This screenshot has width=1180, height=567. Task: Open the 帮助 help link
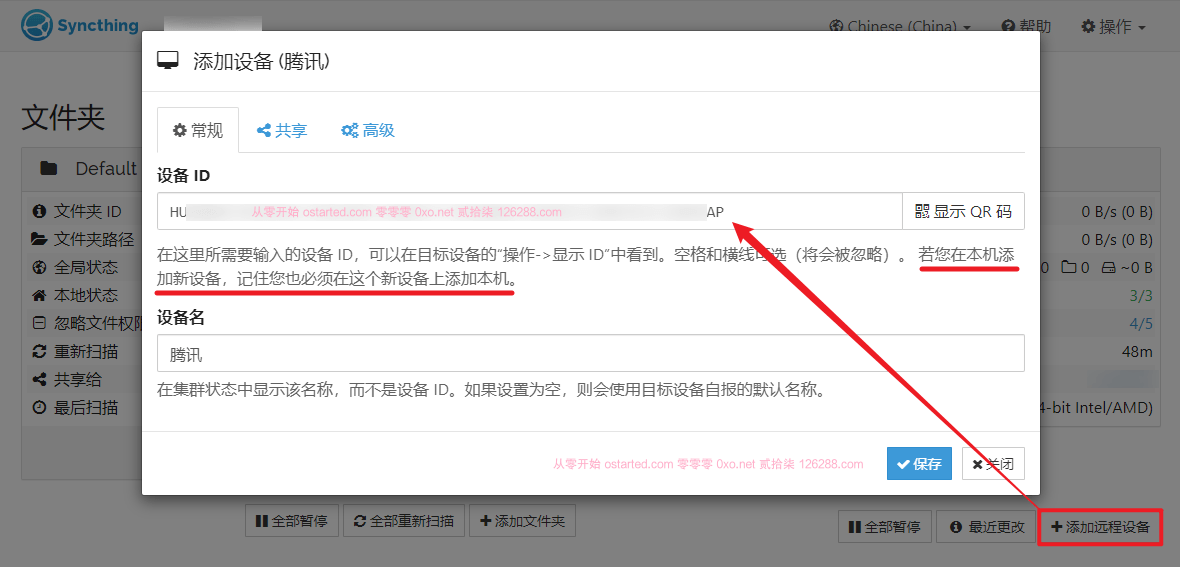pyautogui.click(x=1026, y=26)
